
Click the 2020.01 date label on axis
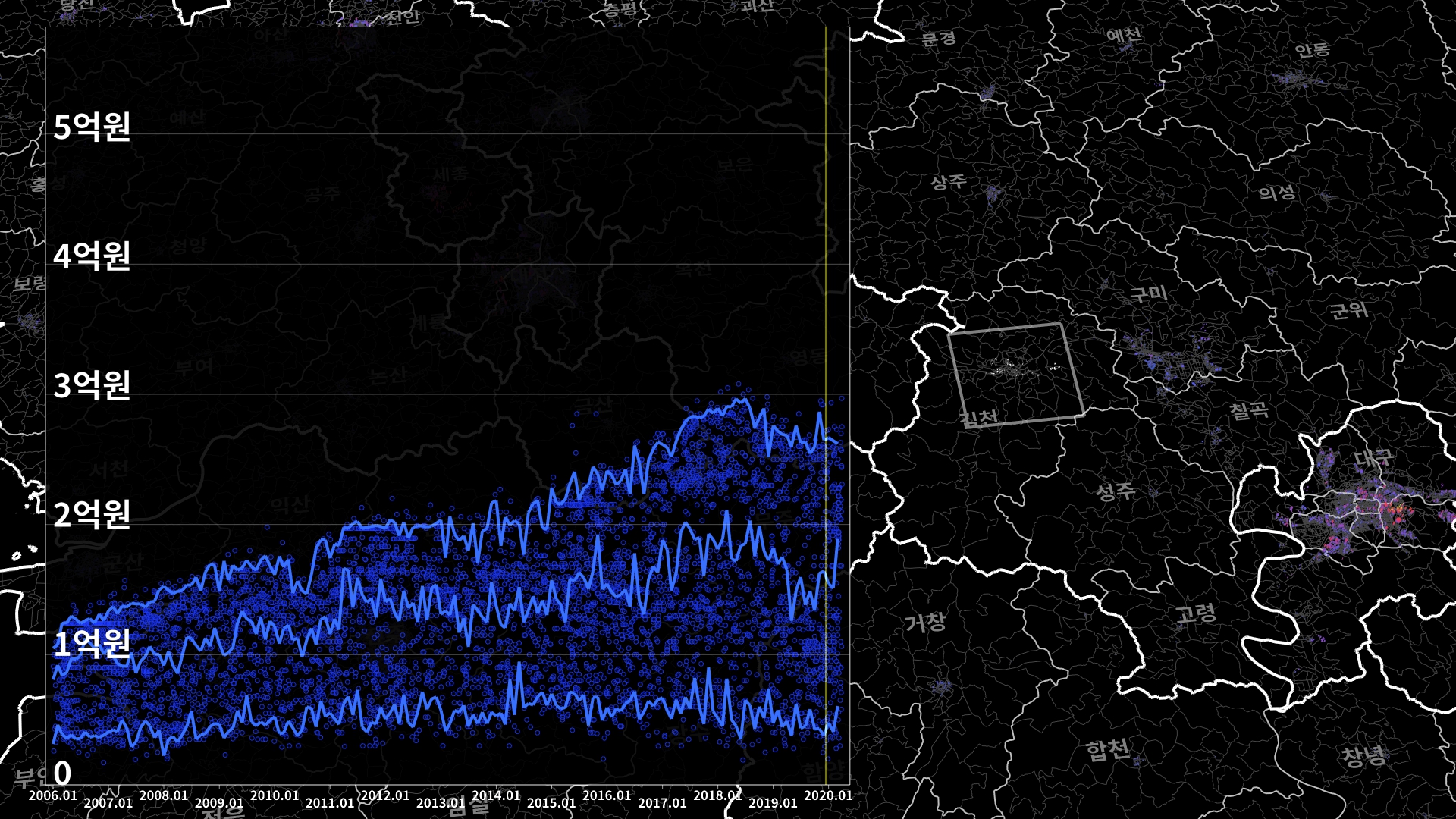[827, 795]
